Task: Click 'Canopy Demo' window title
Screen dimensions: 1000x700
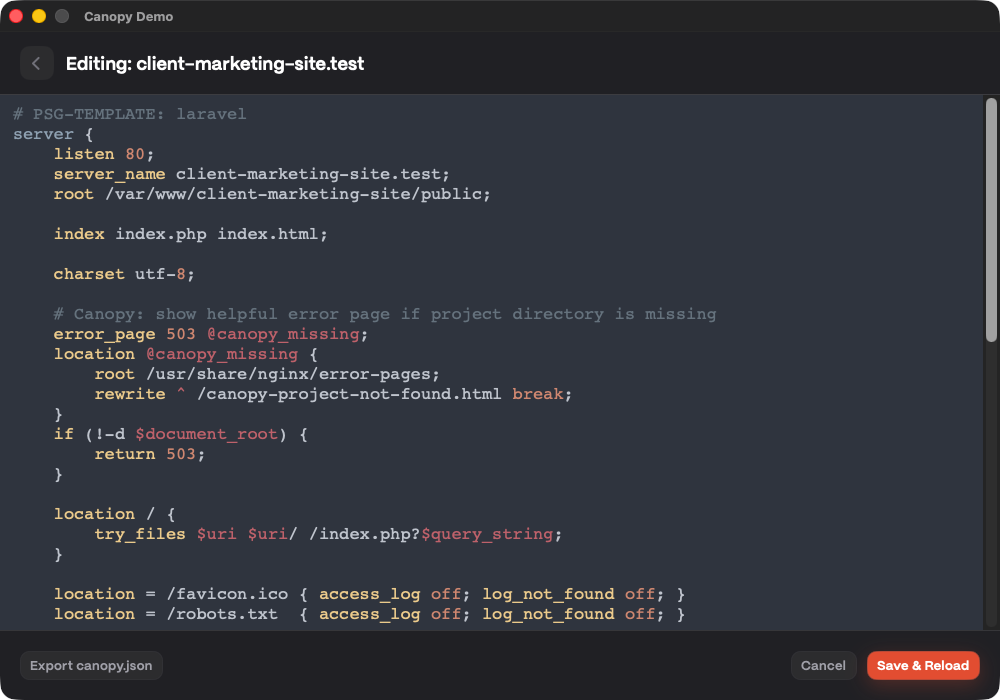Action: click(128, 17)
